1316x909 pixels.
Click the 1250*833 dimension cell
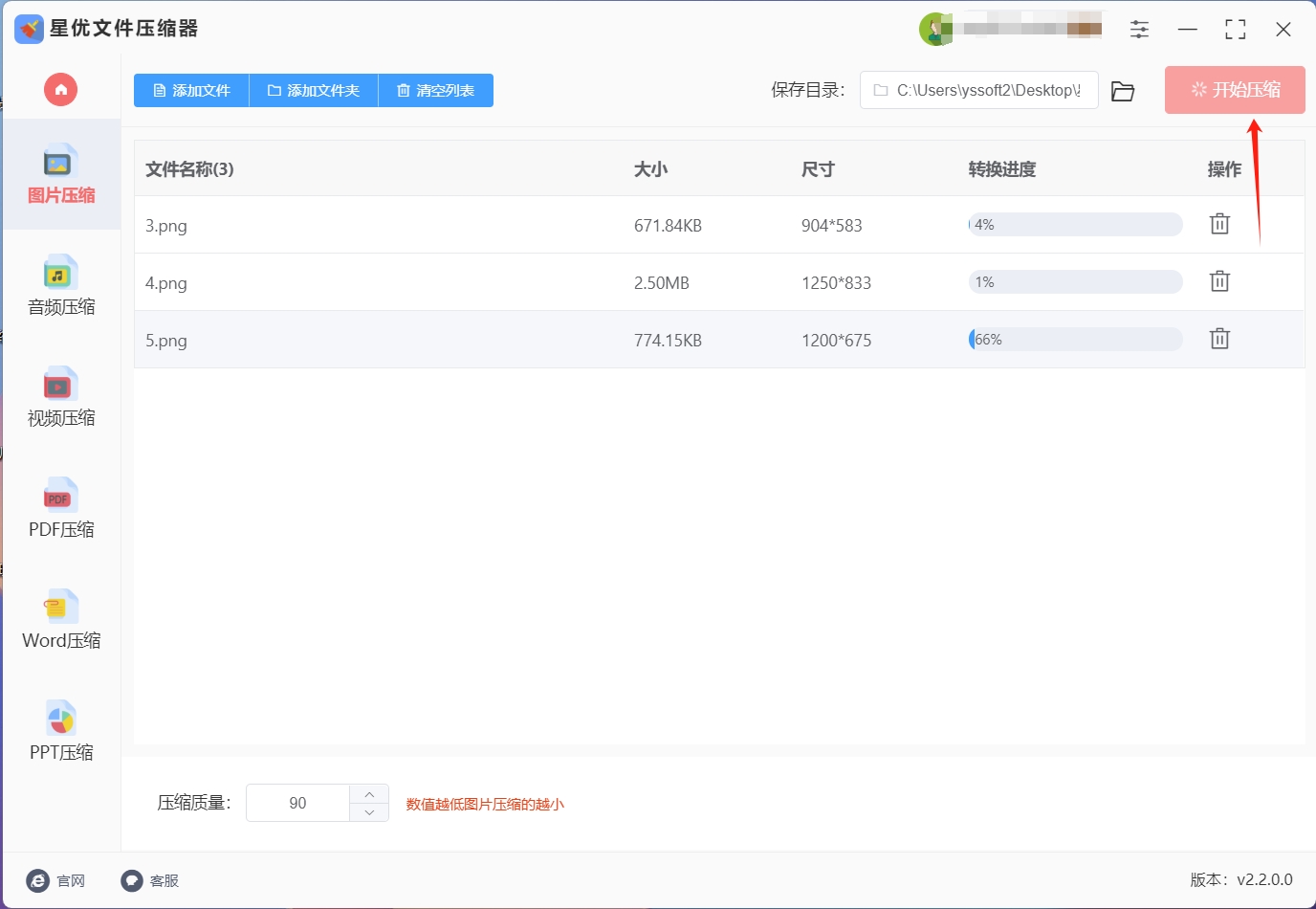tap(837, 283)
